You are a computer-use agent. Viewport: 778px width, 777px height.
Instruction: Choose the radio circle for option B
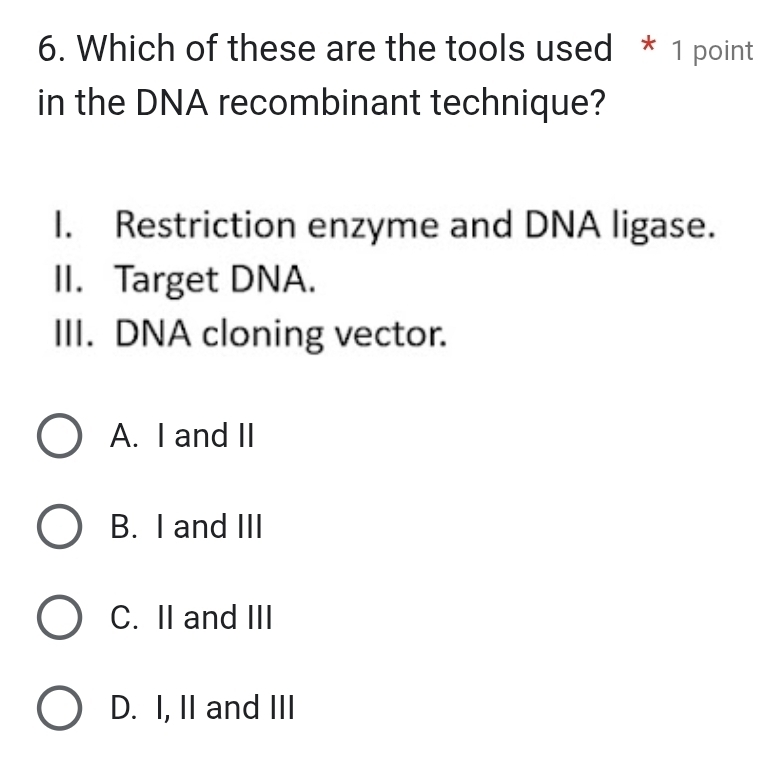coord(60,526)
